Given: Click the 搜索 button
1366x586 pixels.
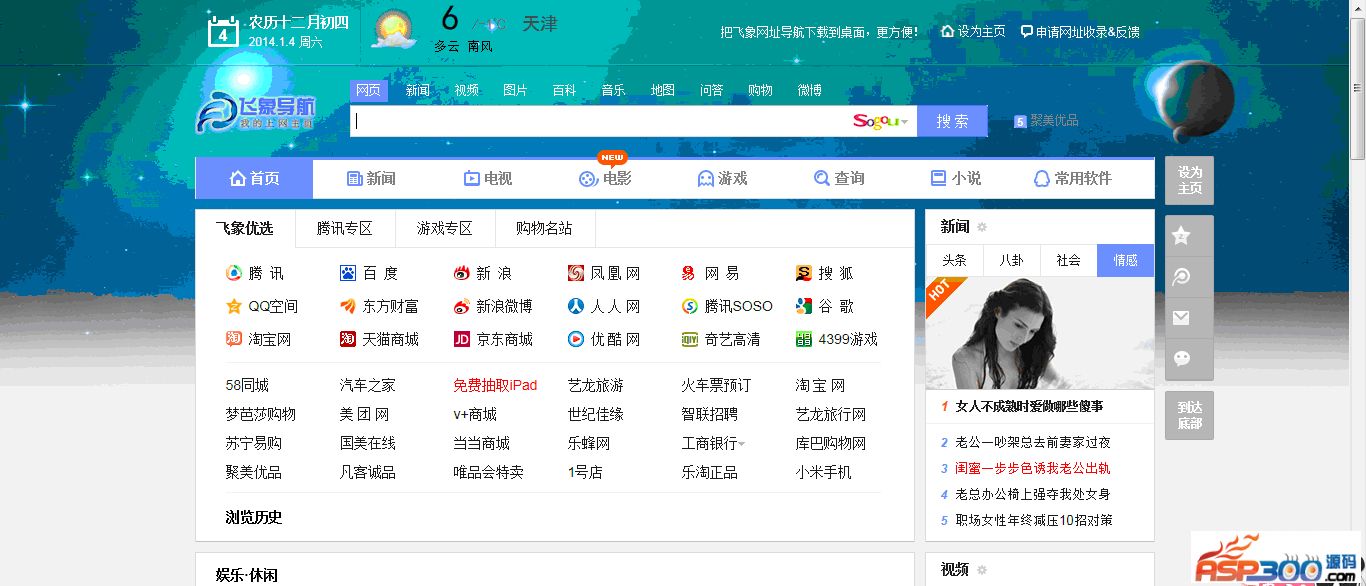Looking at the screenshot, I should (952, 121).
